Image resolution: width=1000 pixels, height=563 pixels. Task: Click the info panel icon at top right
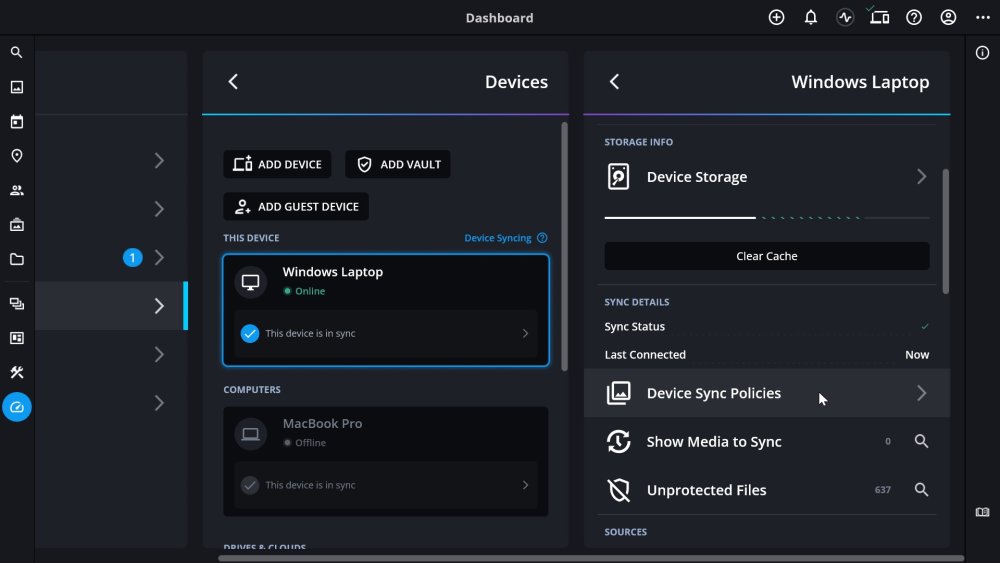coord(982,53)
